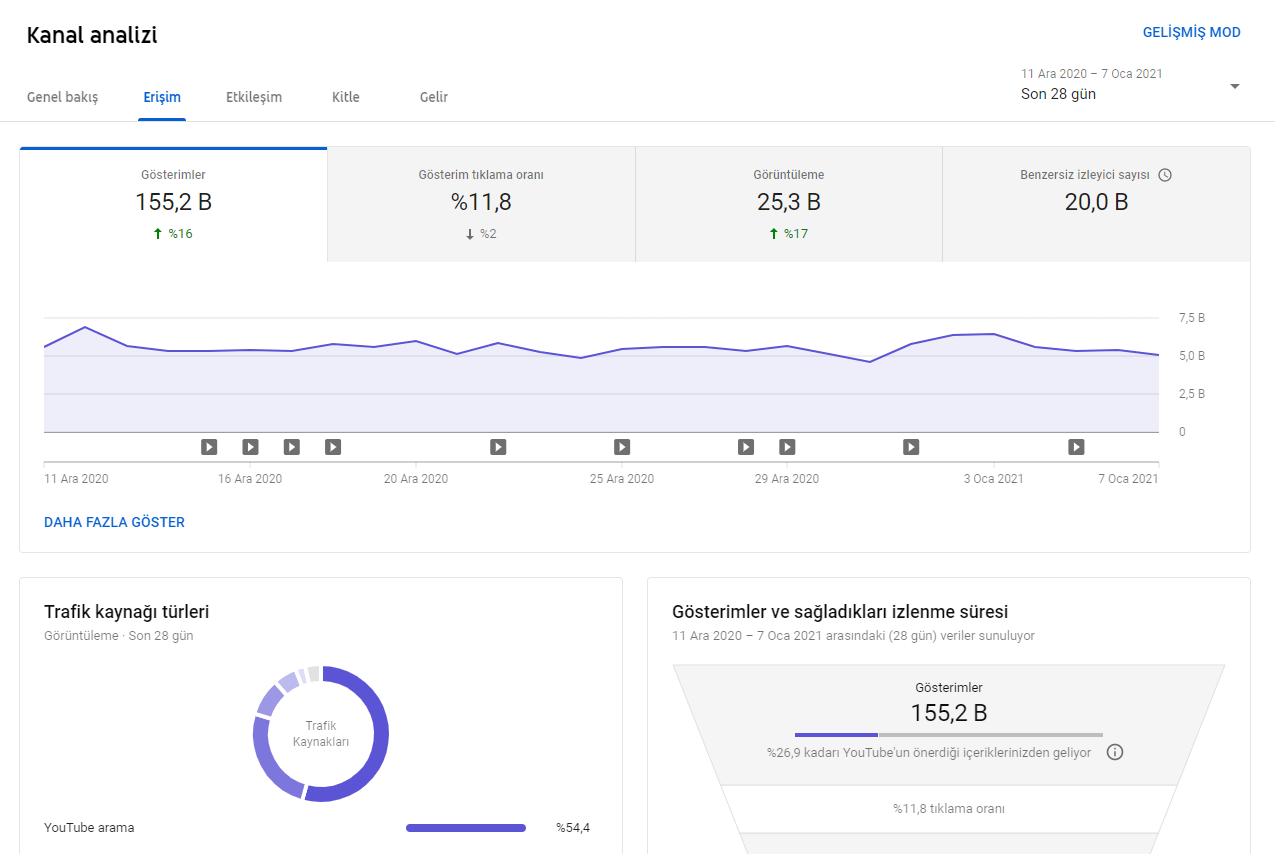
Task: Click the Trafik Kaynakları donut chart
Action: click(321, 734)
